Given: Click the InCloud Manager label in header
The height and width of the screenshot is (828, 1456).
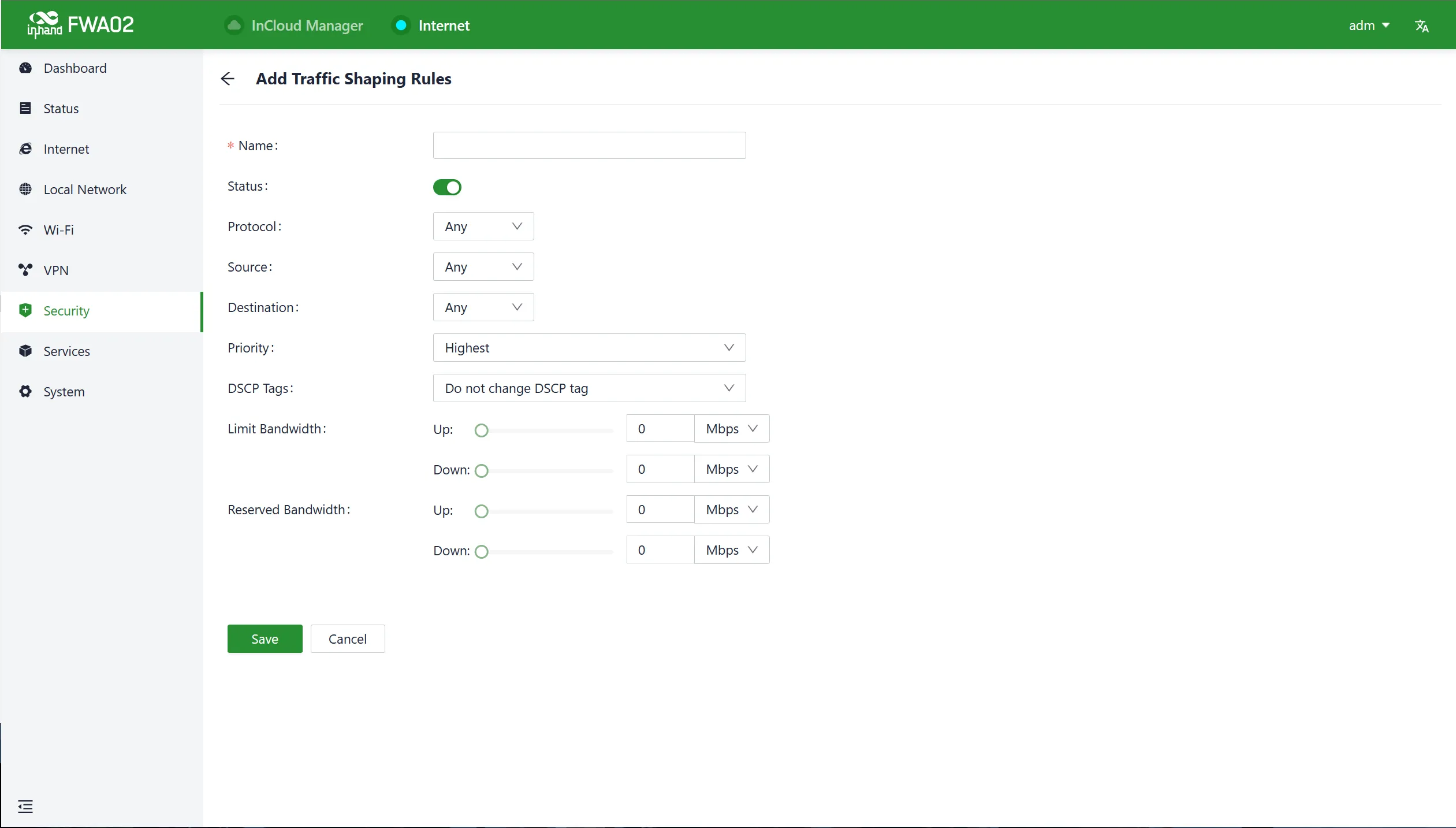Looking at the screenshot, I should tap(307, 26).
